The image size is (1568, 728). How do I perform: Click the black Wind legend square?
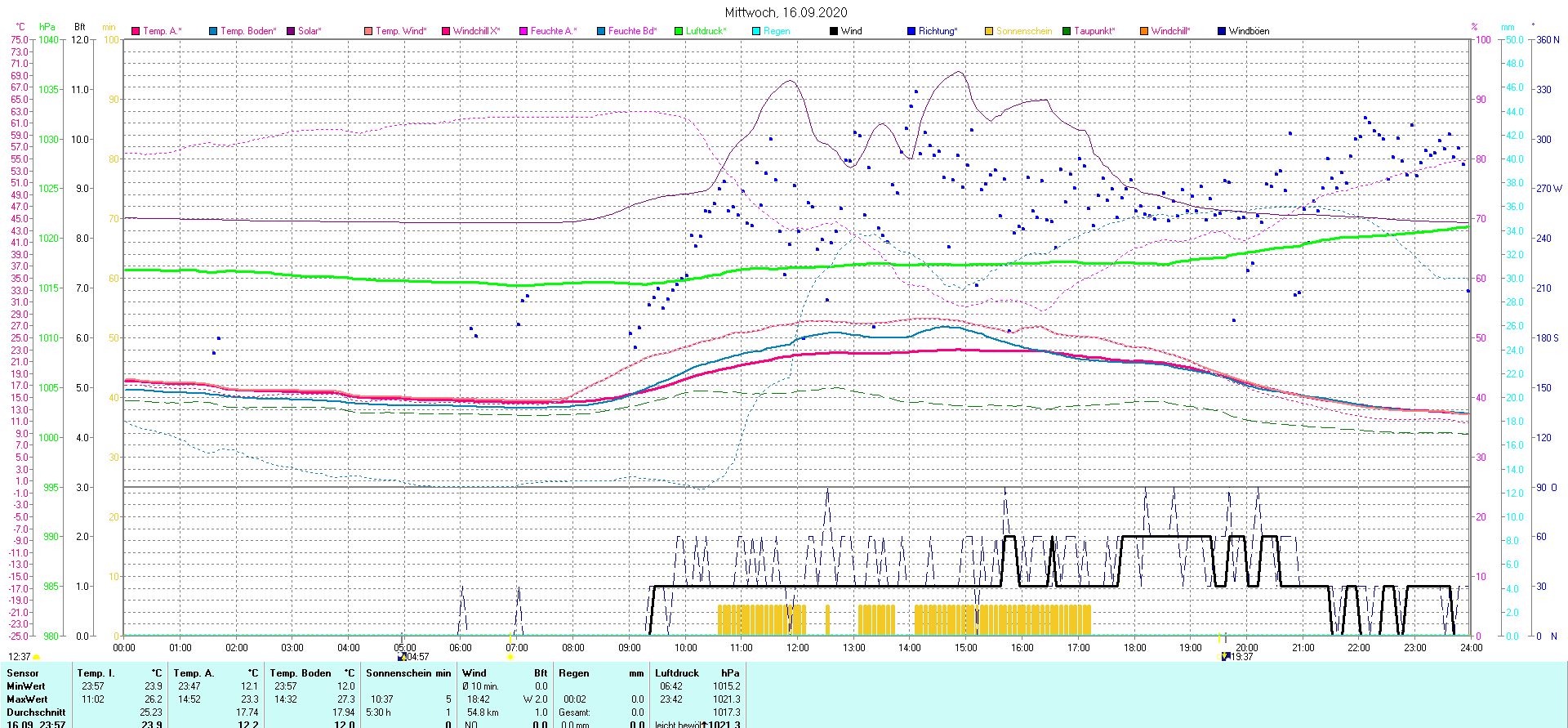click(x=834, y=31)
